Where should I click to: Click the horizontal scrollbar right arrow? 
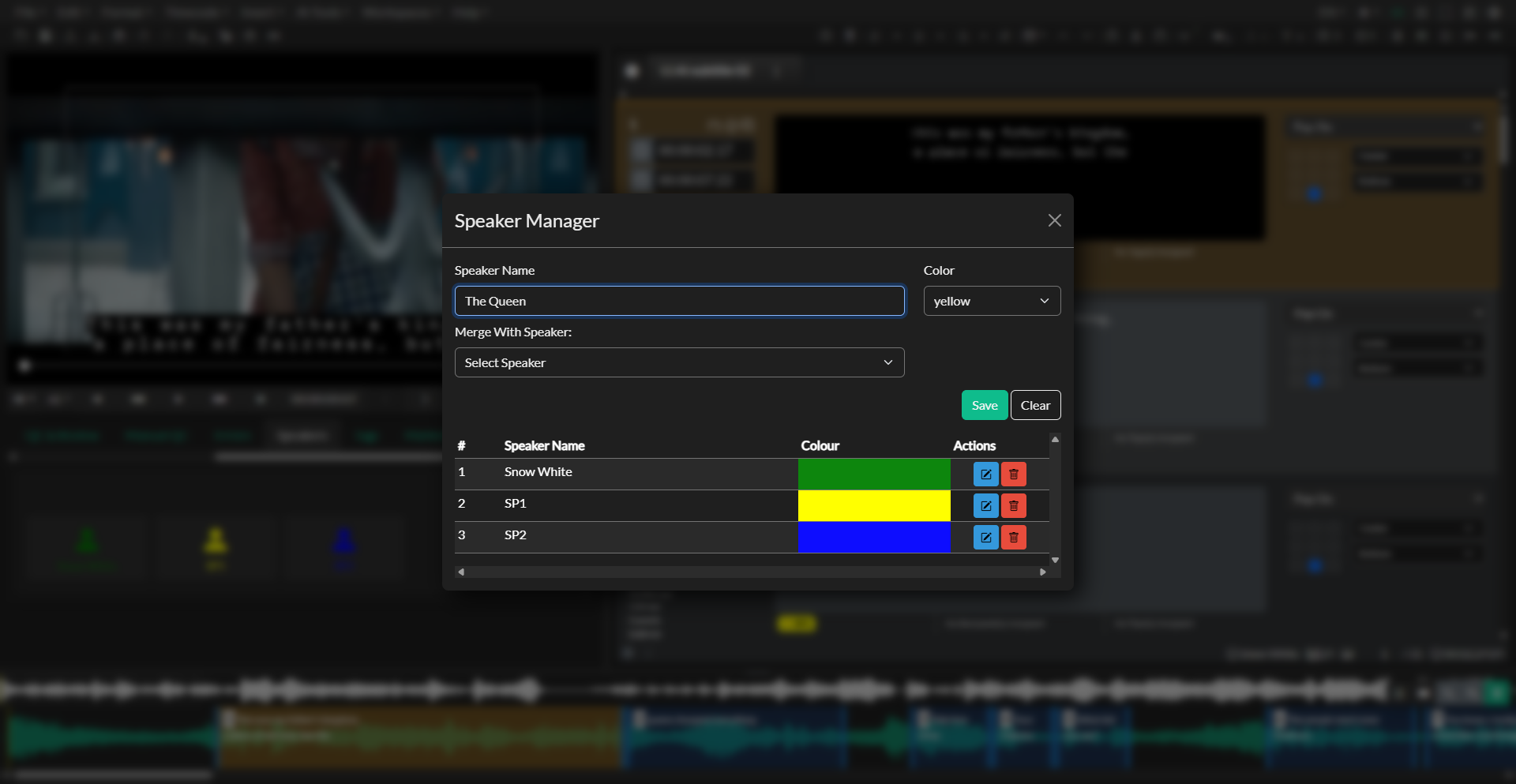[1042, 572]
